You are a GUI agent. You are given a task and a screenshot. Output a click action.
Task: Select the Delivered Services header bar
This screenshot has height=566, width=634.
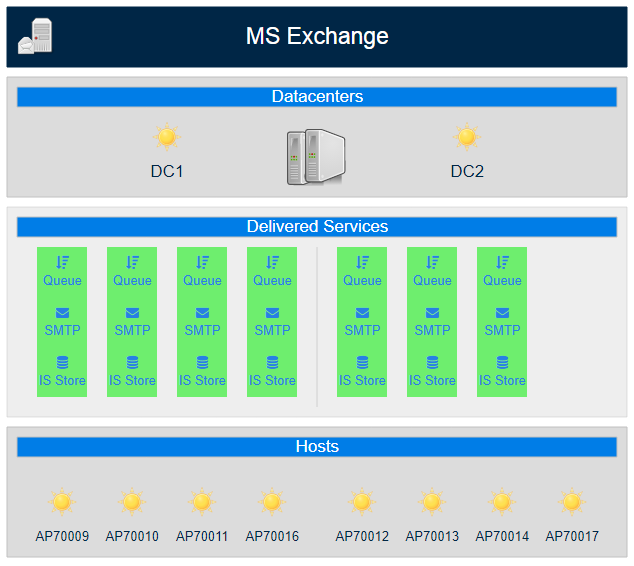click(x=317, y=227)
